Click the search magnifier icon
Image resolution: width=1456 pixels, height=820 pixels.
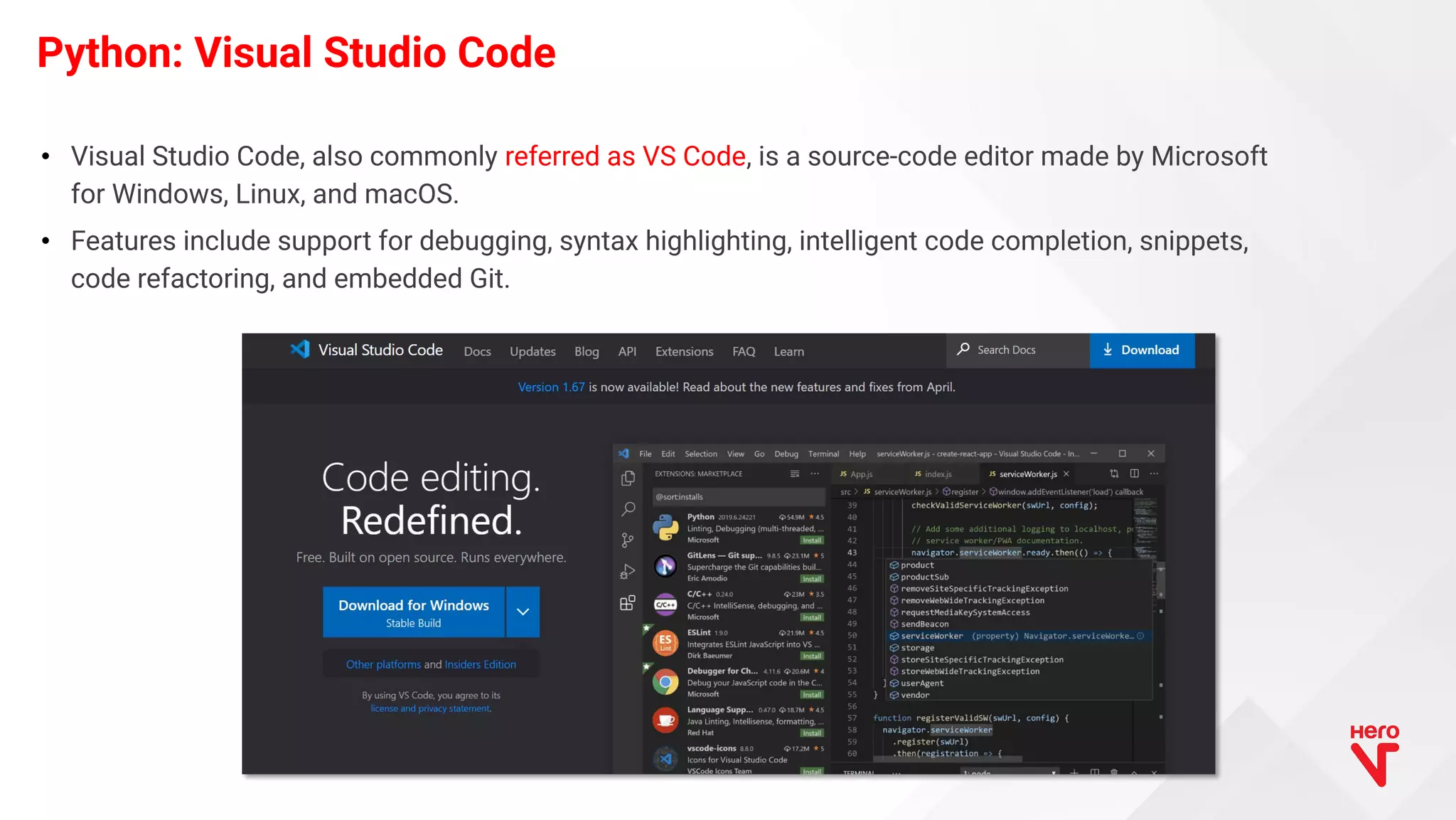pyautogui.click(x=963, y=349)
